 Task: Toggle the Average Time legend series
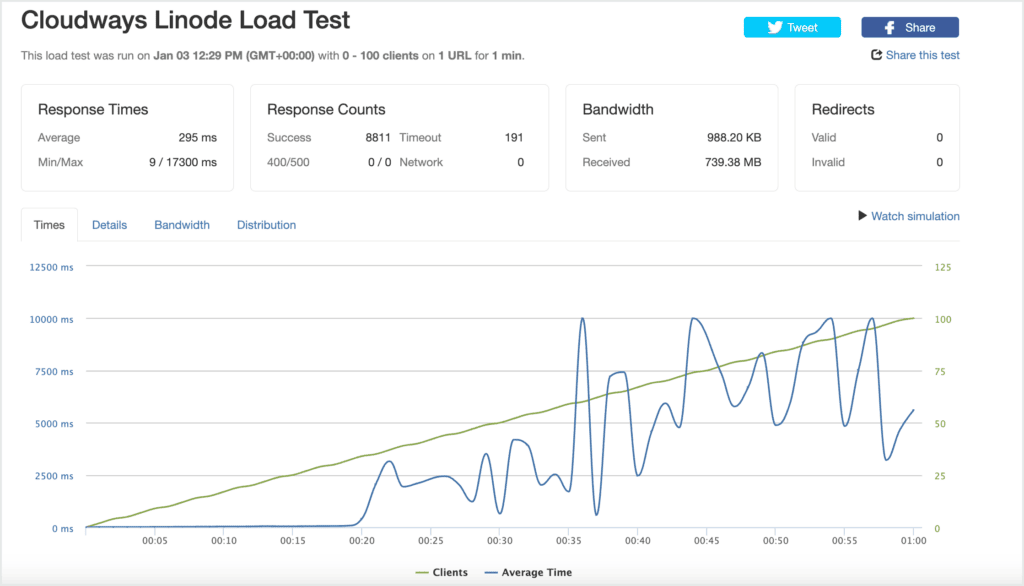click(x=528, y=572)
